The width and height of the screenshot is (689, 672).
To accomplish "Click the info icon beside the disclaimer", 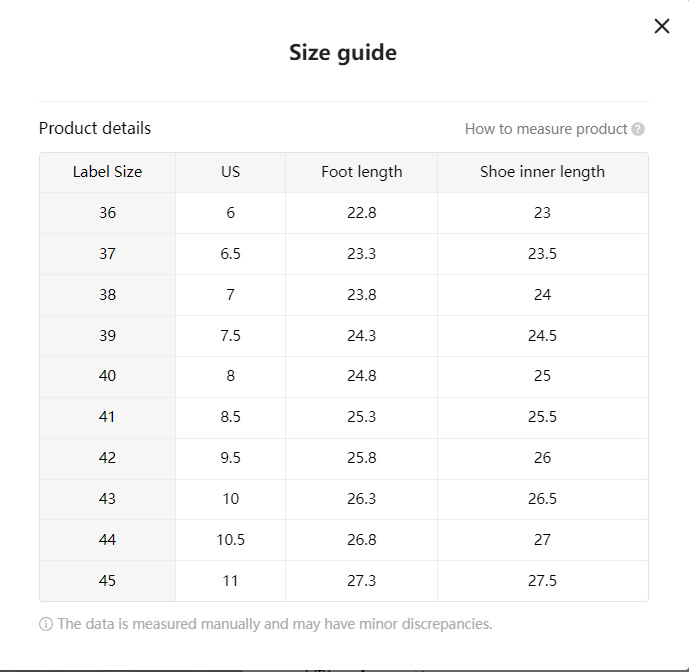I will tap(46, 624).
